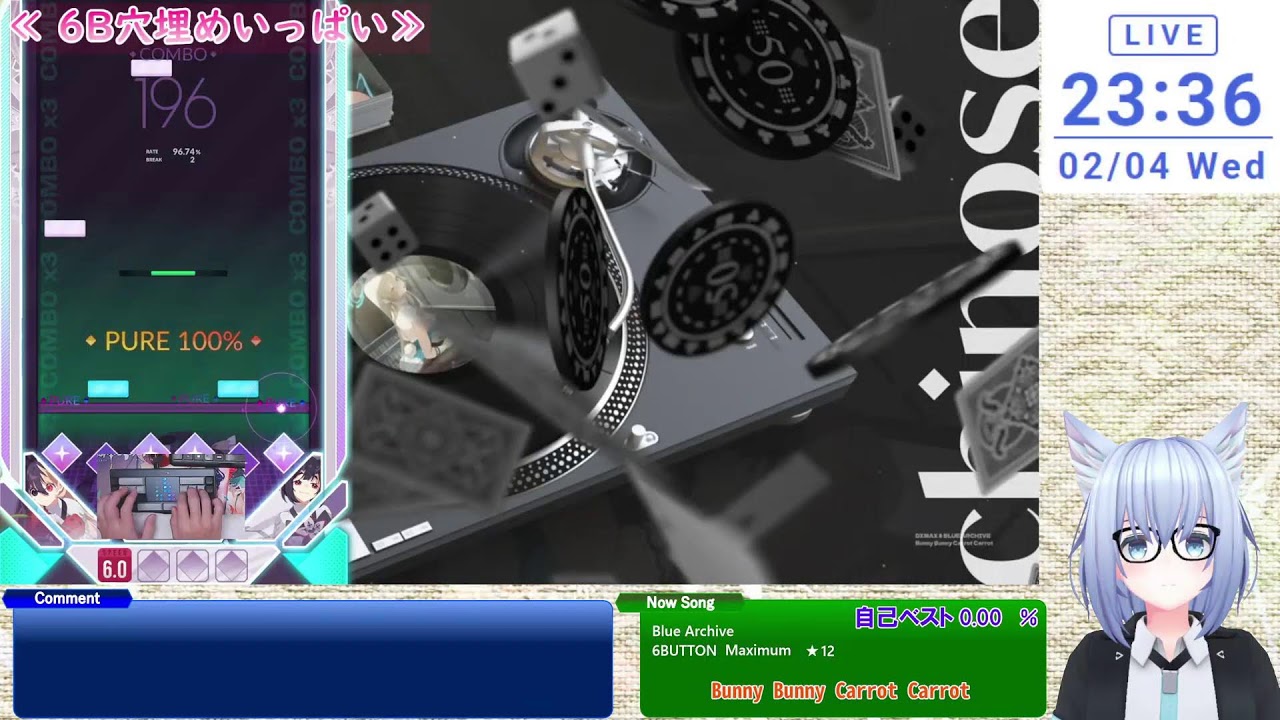Click inside the blue comment box
This screenshot has width=1280, height=720.
pyautogui.click(x=313, y=659)
